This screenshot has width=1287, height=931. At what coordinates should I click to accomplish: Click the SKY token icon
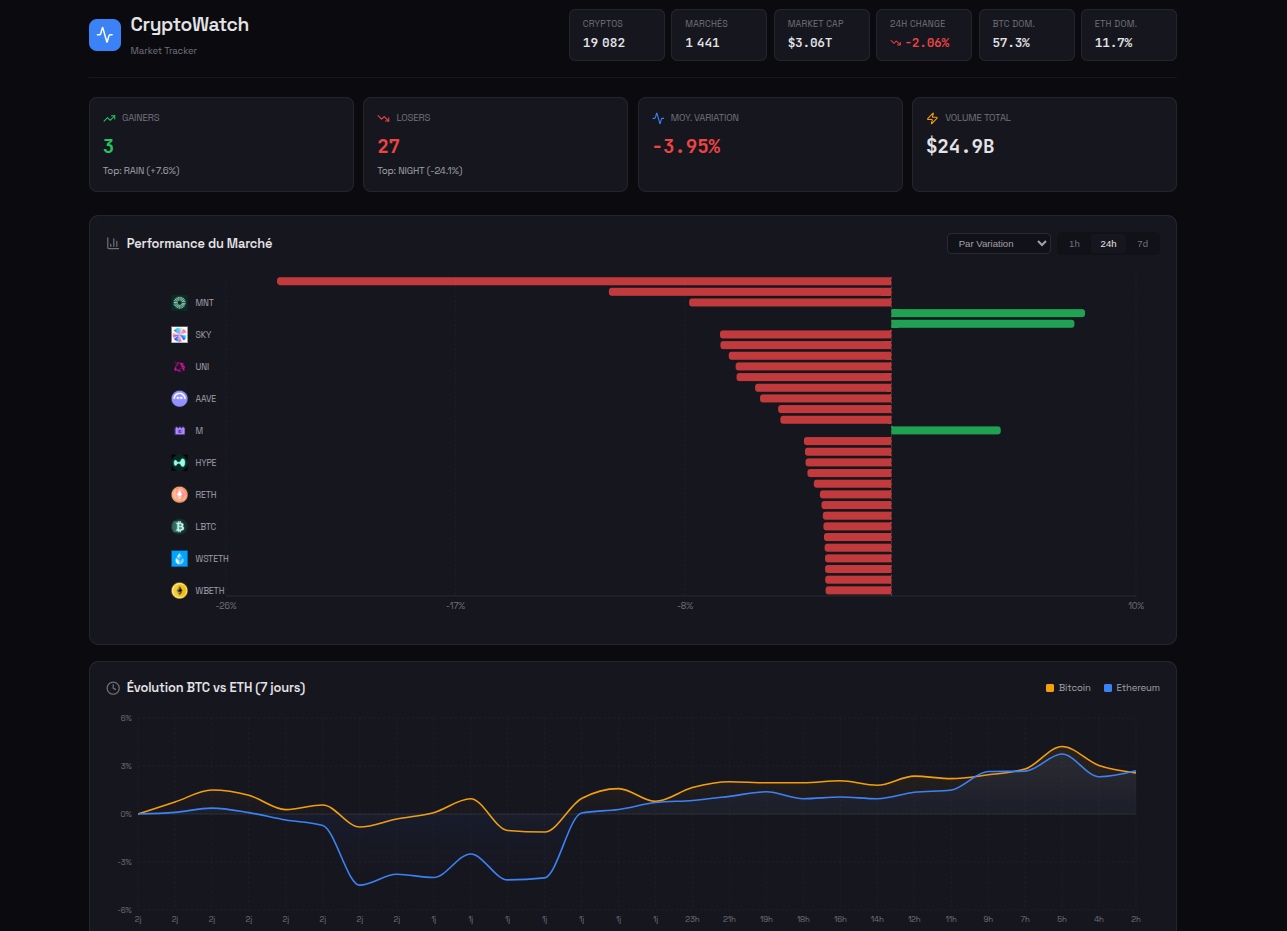(x=179, y=335)
